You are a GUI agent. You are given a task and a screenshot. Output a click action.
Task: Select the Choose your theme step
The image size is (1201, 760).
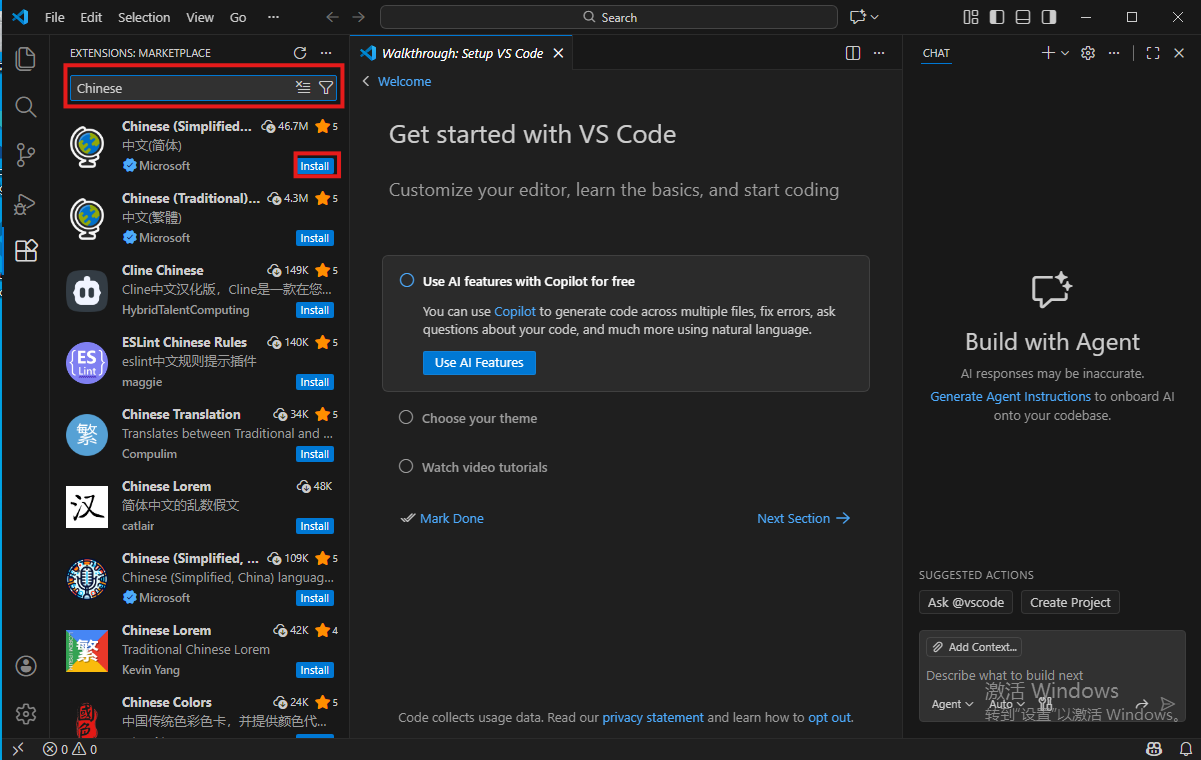479,418
